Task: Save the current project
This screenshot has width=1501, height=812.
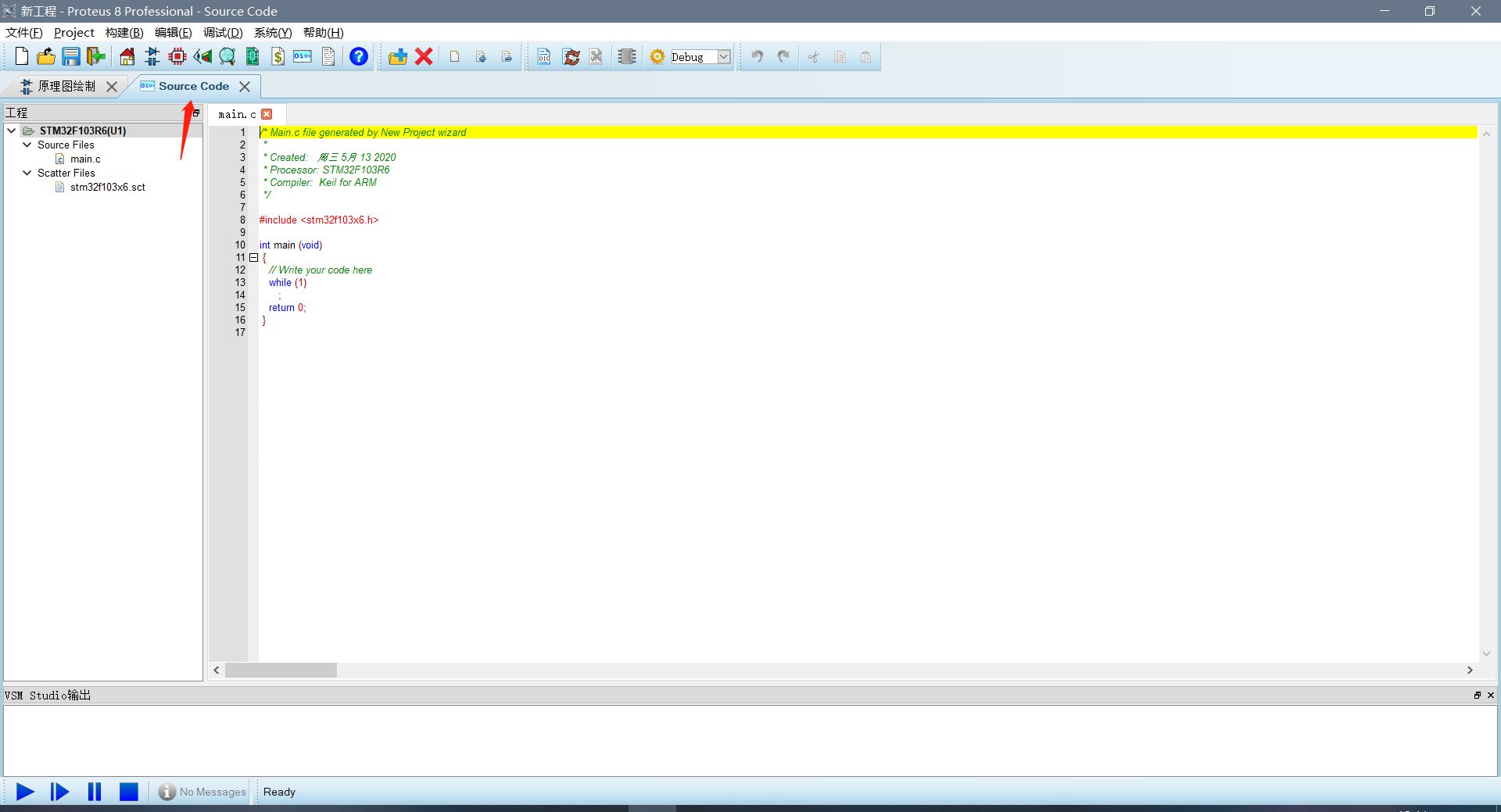Action: coord(71,56)
